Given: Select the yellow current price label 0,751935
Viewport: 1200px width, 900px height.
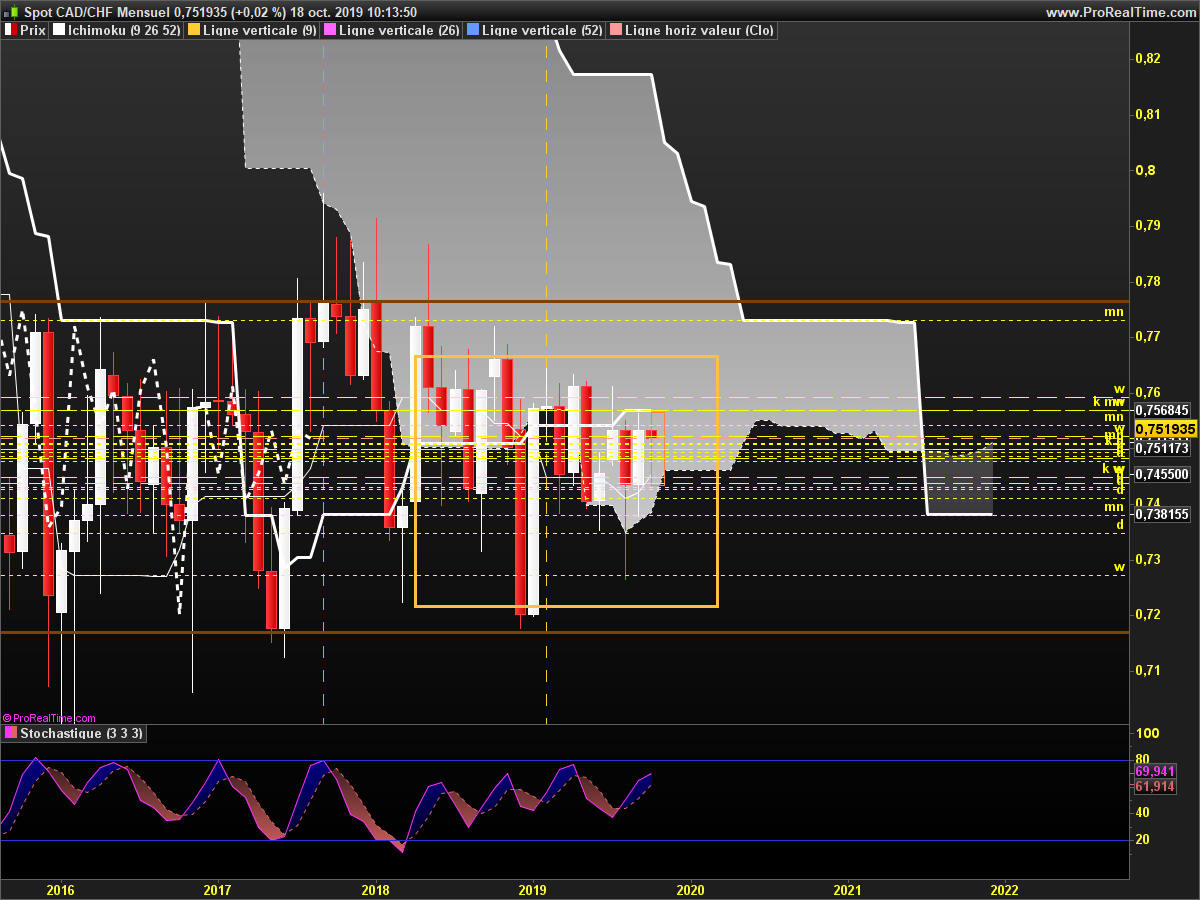Looking at the screenshot, I should (1166, 429).
